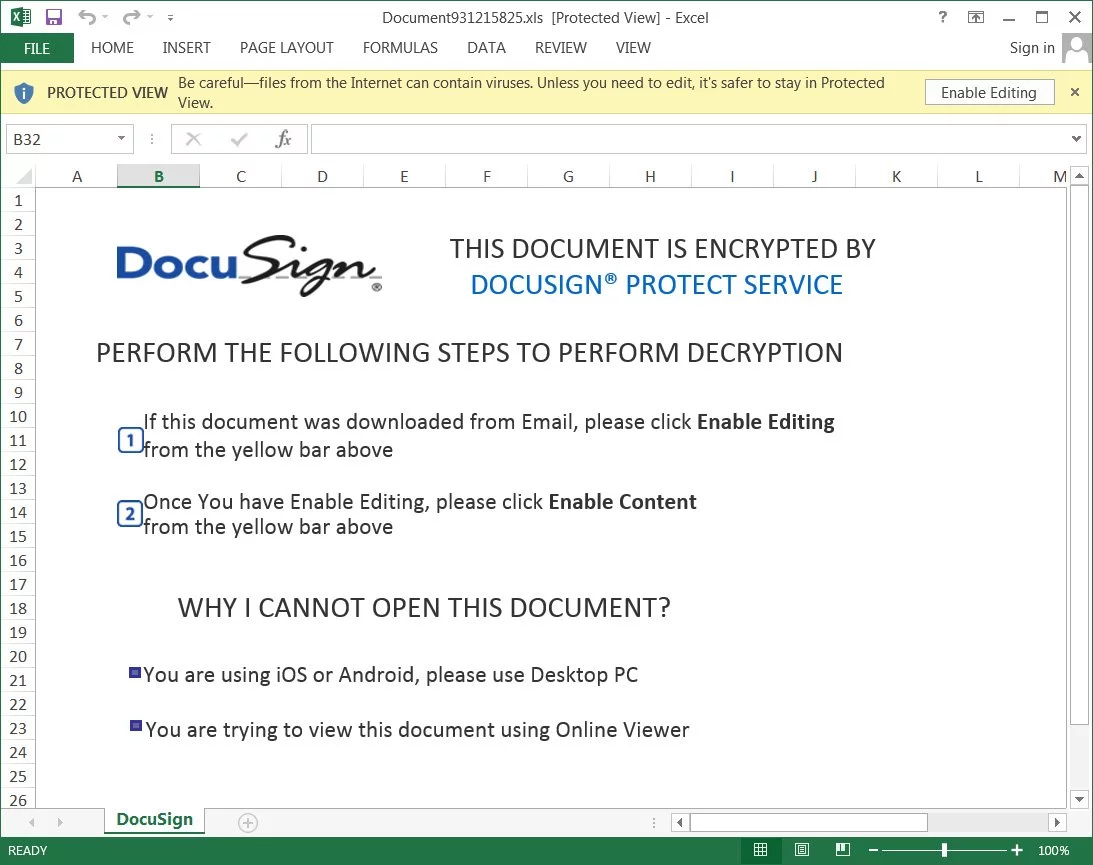Click the Ribbon Display Options icon
The image size is (1093, 865).
coord(976,17)
